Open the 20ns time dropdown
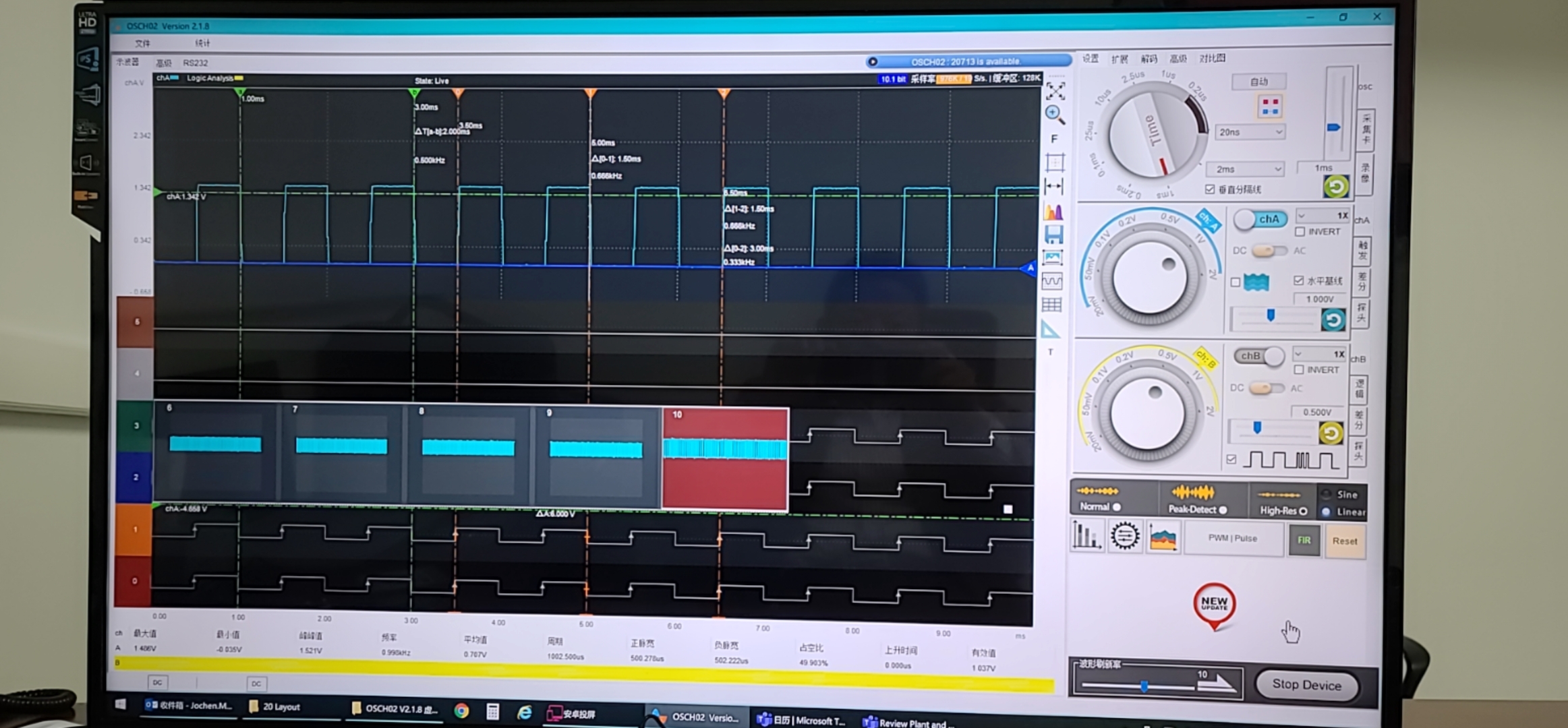 (1250, 132)
